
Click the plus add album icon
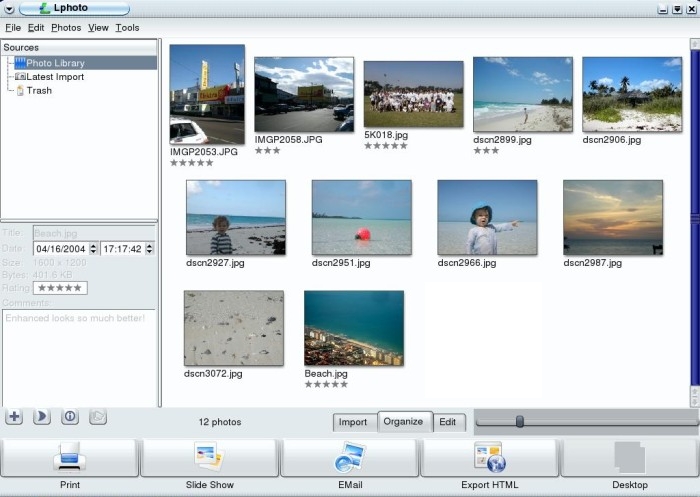coord(14,417)
